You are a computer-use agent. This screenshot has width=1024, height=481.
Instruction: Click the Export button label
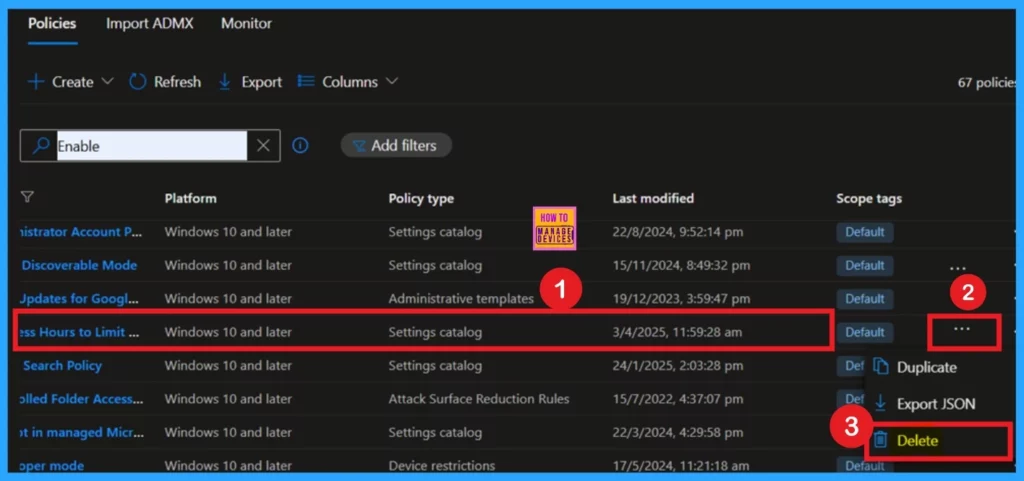[261, 82]
